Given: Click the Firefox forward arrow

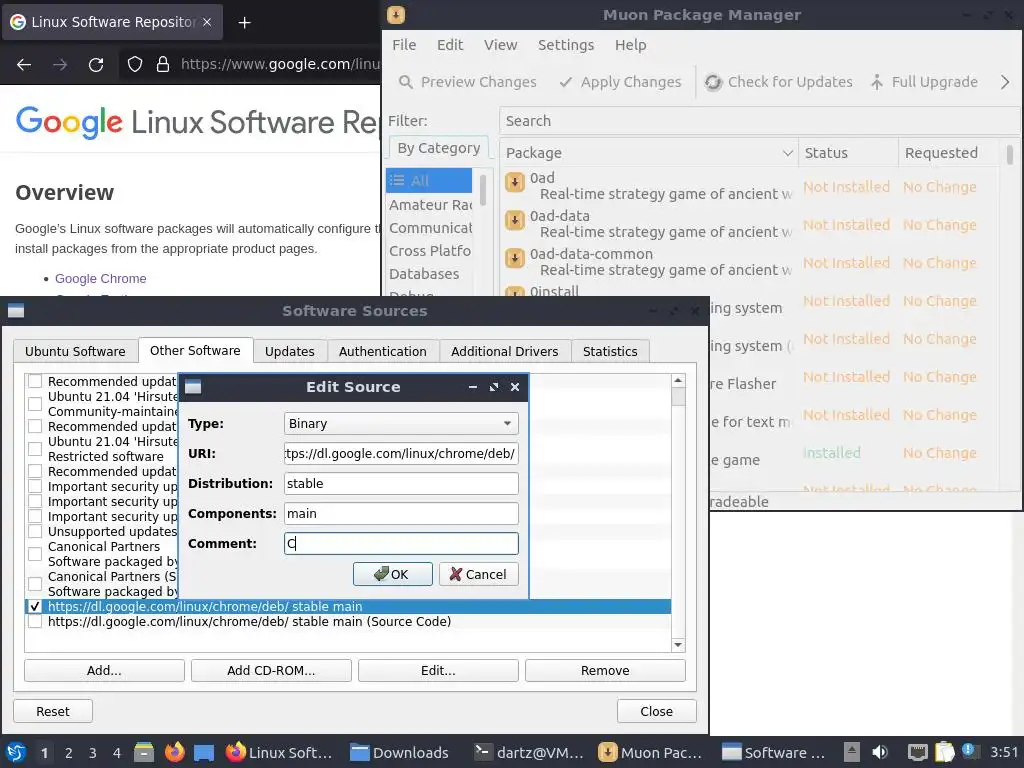Looking at the screenshot, I should [x=60, y=64].
